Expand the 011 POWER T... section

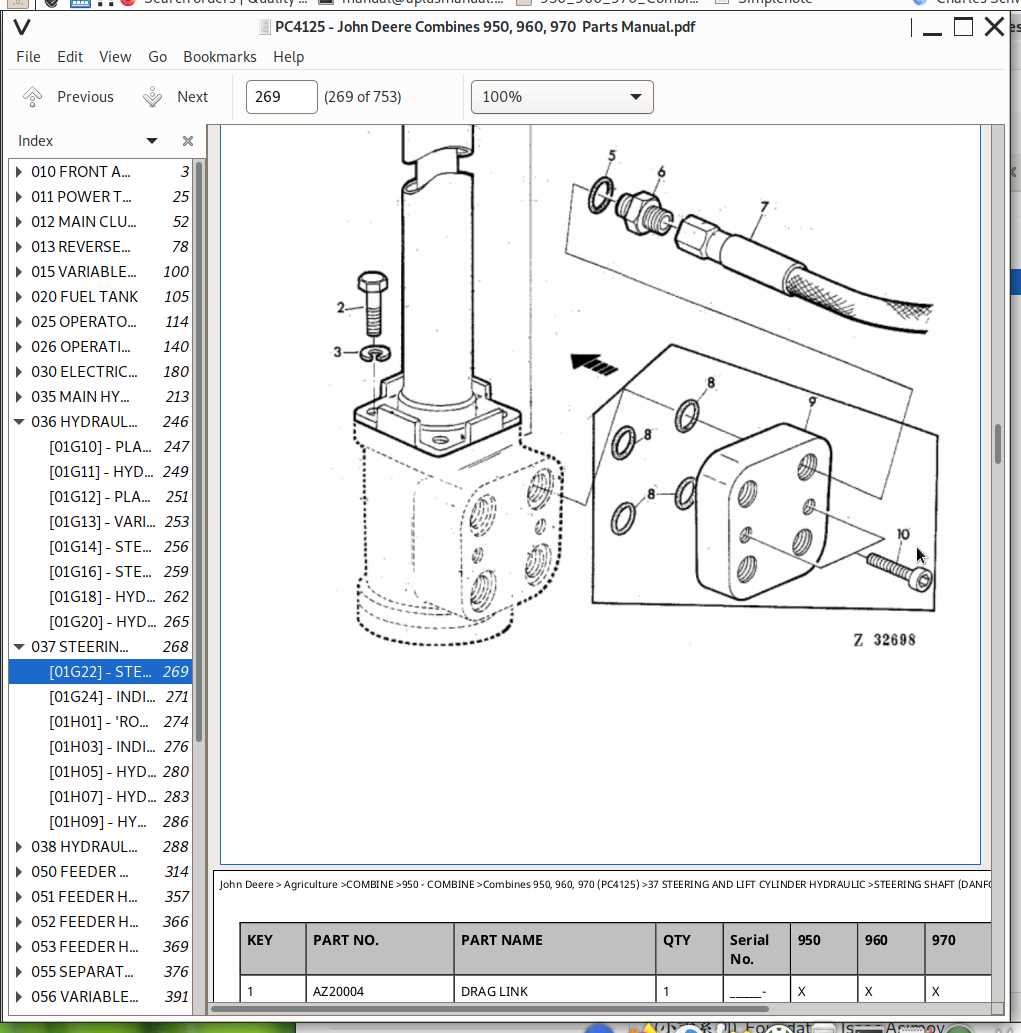coord(18,197)
